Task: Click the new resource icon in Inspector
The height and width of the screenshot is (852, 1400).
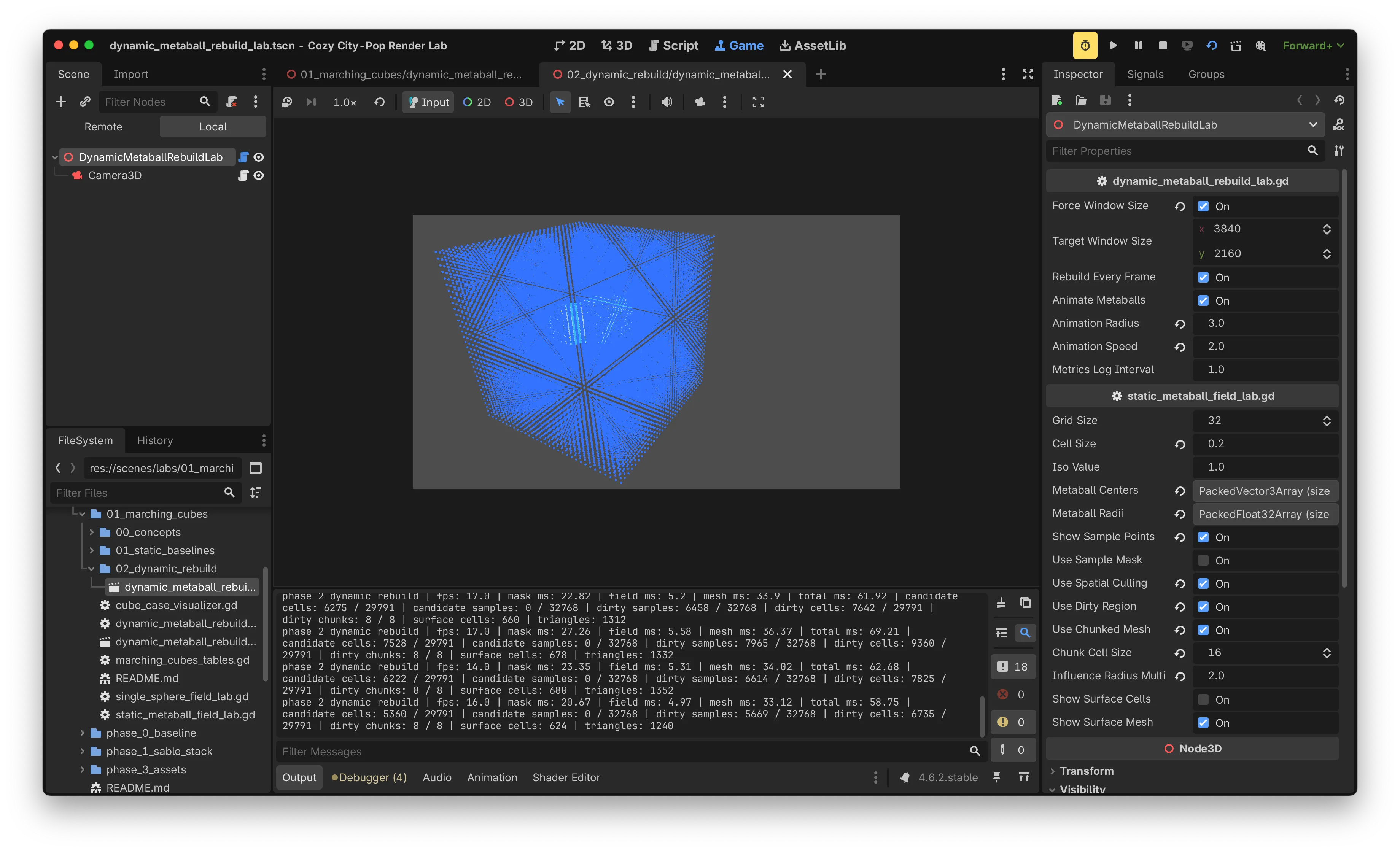Action: tap(1057, 100)
